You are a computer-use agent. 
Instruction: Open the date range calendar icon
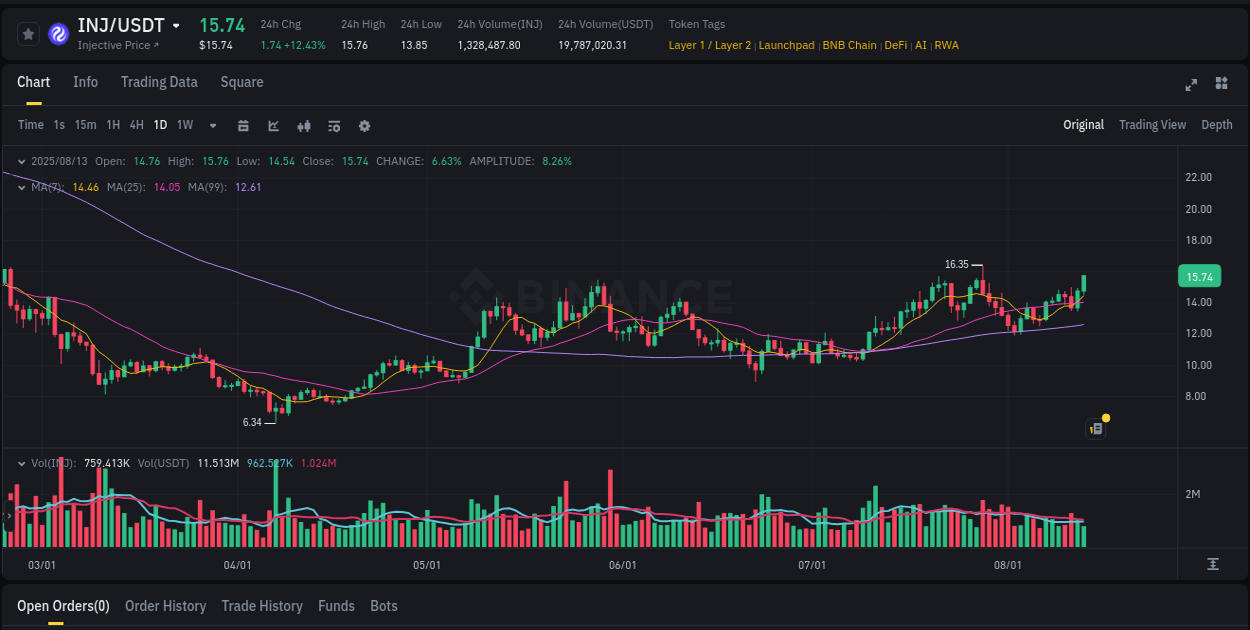[x=243, y=125]
